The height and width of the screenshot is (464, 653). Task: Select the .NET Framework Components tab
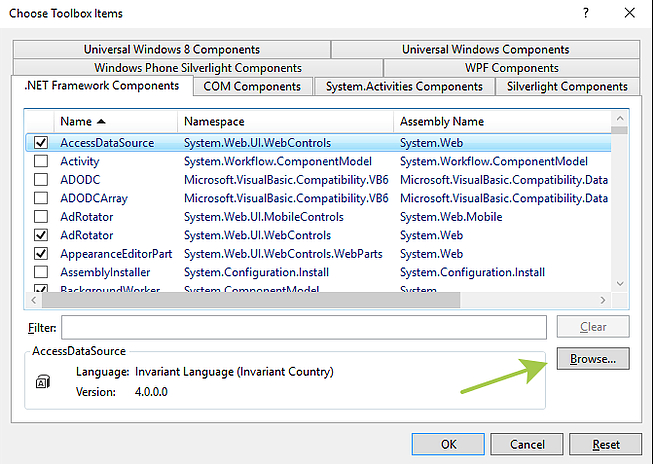pos(102,85)
